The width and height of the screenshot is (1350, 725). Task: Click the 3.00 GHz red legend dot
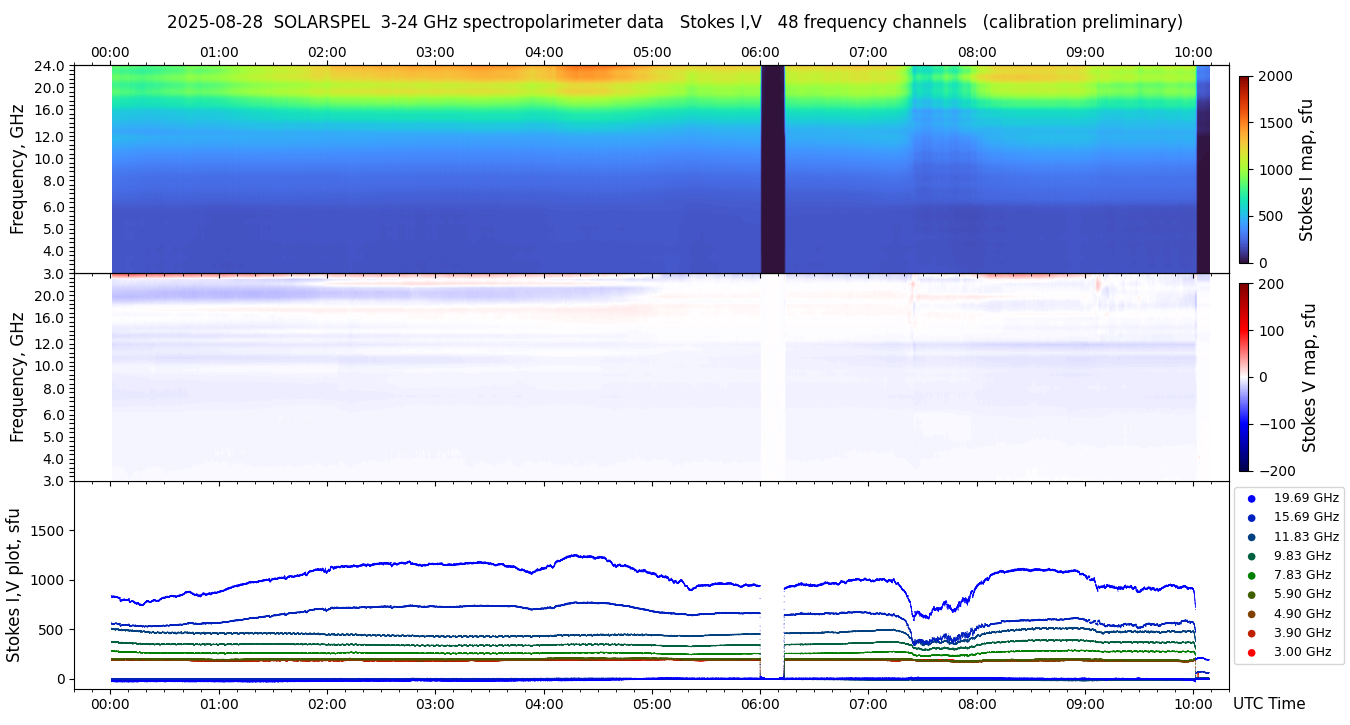coord(1251,652)
